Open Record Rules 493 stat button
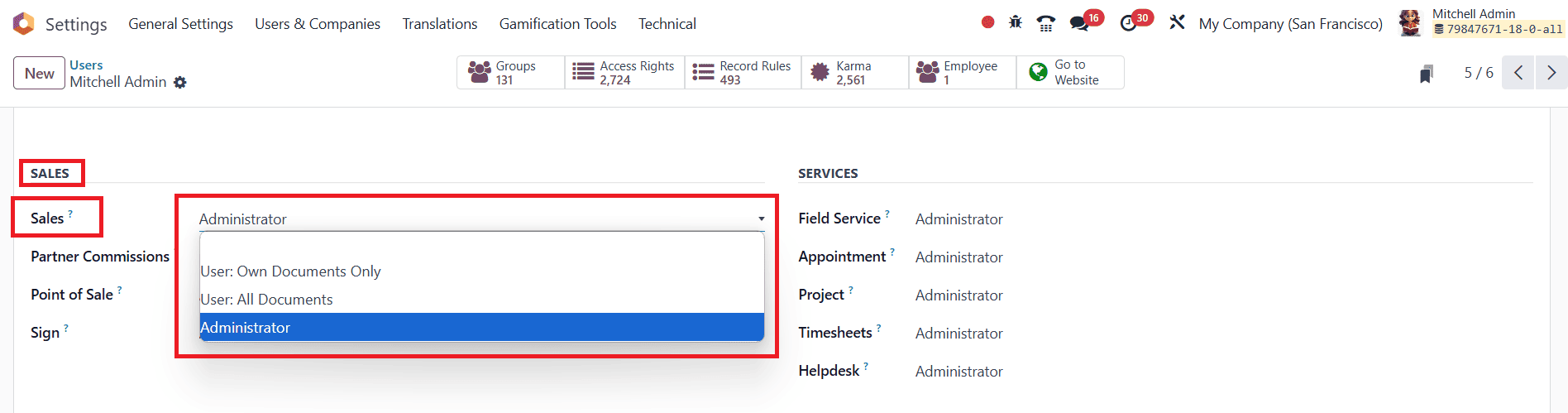Viewport: 1568px width, 413px height. click(743, 73)
